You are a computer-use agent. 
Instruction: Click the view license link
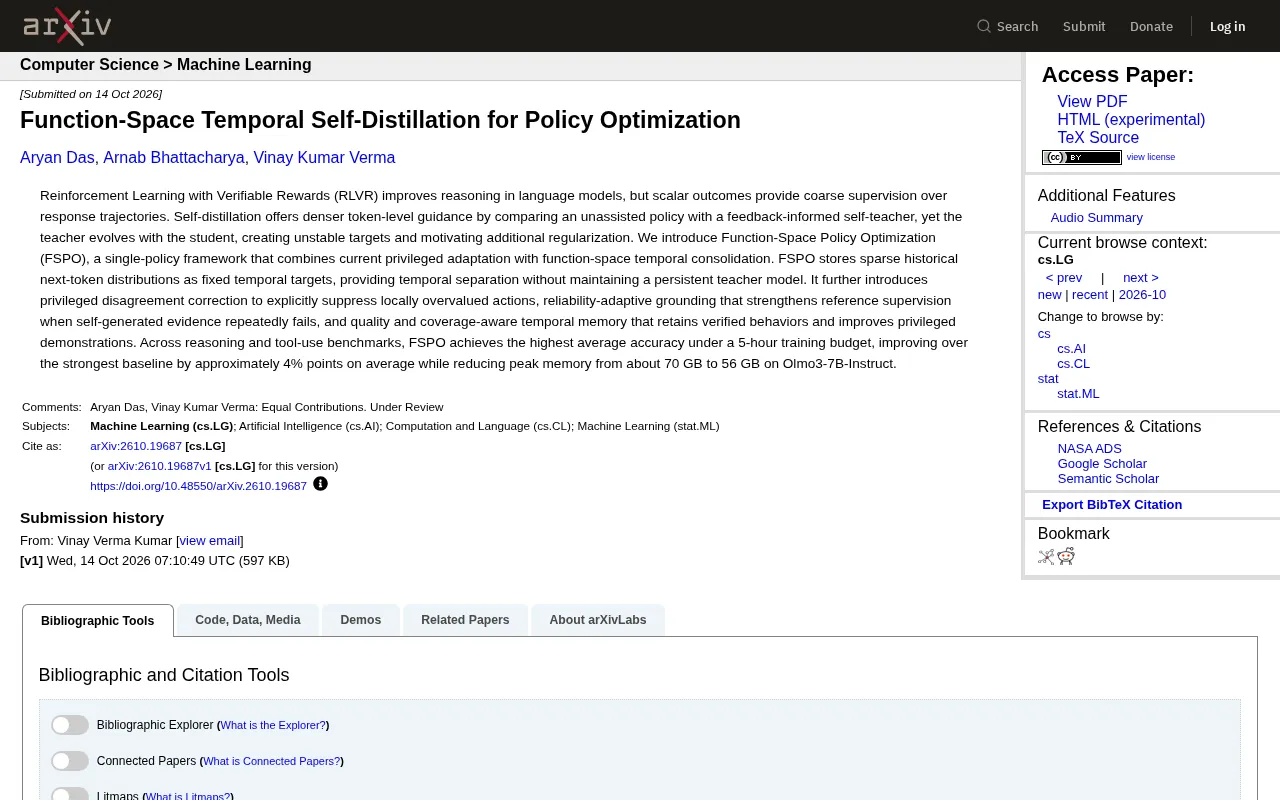1151,157
